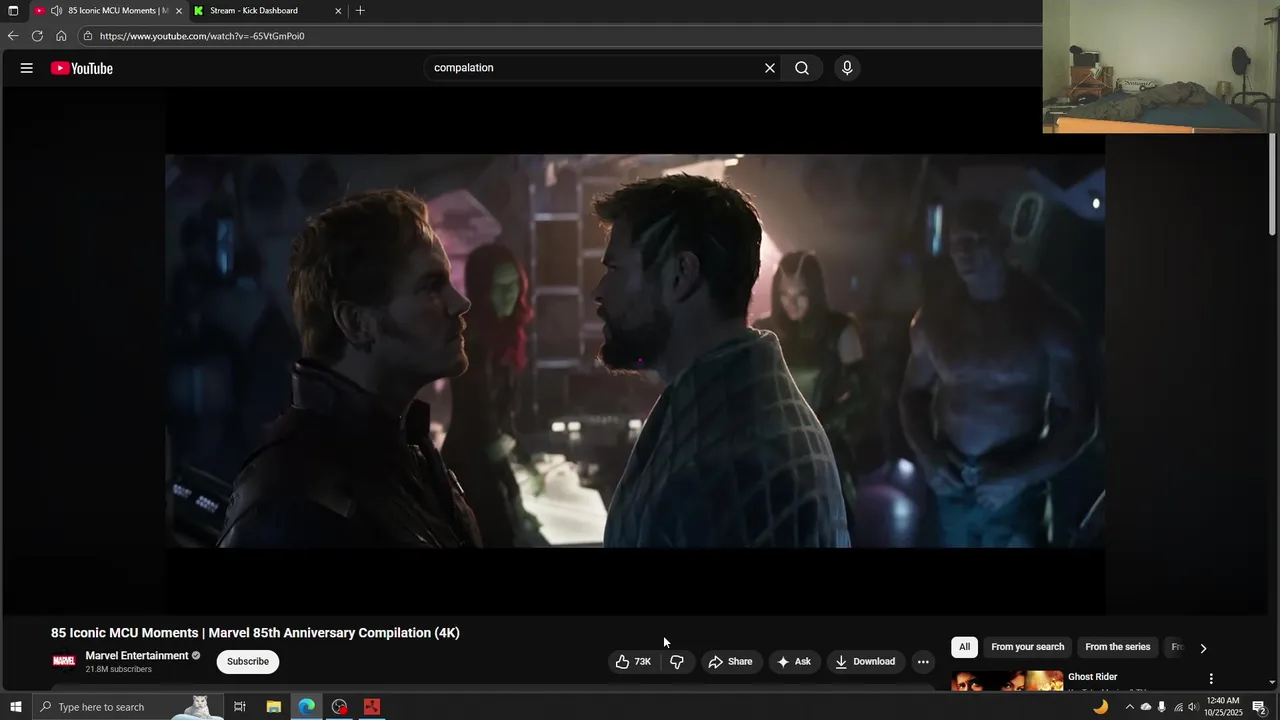Close the Kick Dashboard tab
The image size is (1280, 720).
click(x=338, y=11)
